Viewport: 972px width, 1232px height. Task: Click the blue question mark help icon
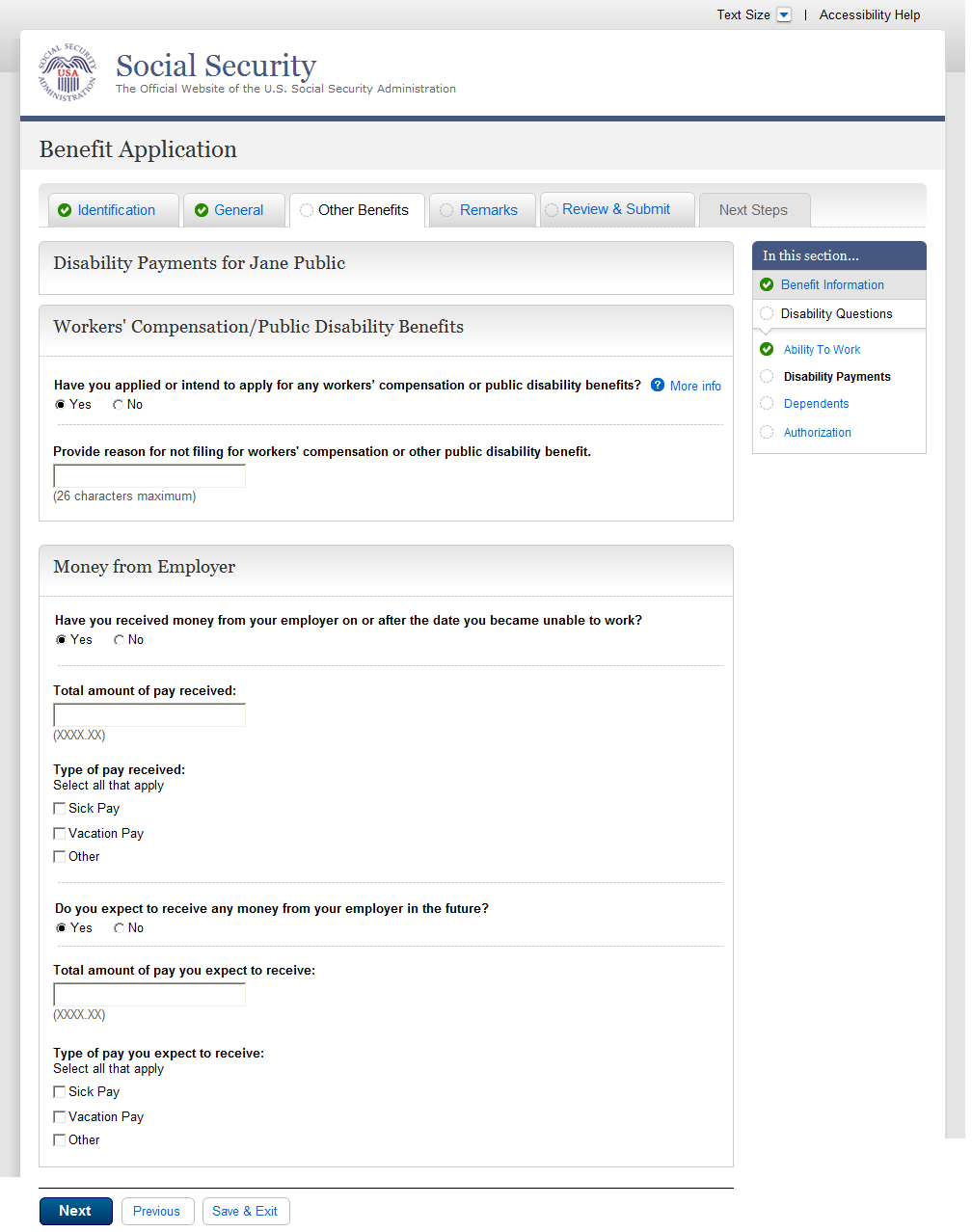click(x=658, y=385)
